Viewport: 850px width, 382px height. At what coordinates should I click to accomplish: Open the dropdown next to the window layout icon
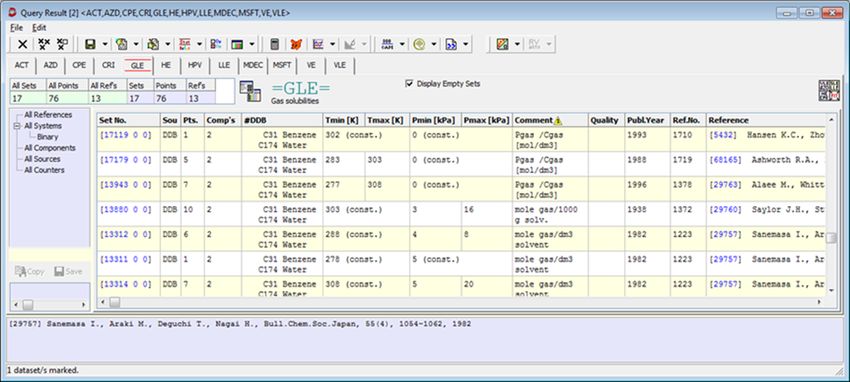coord(252,44)
